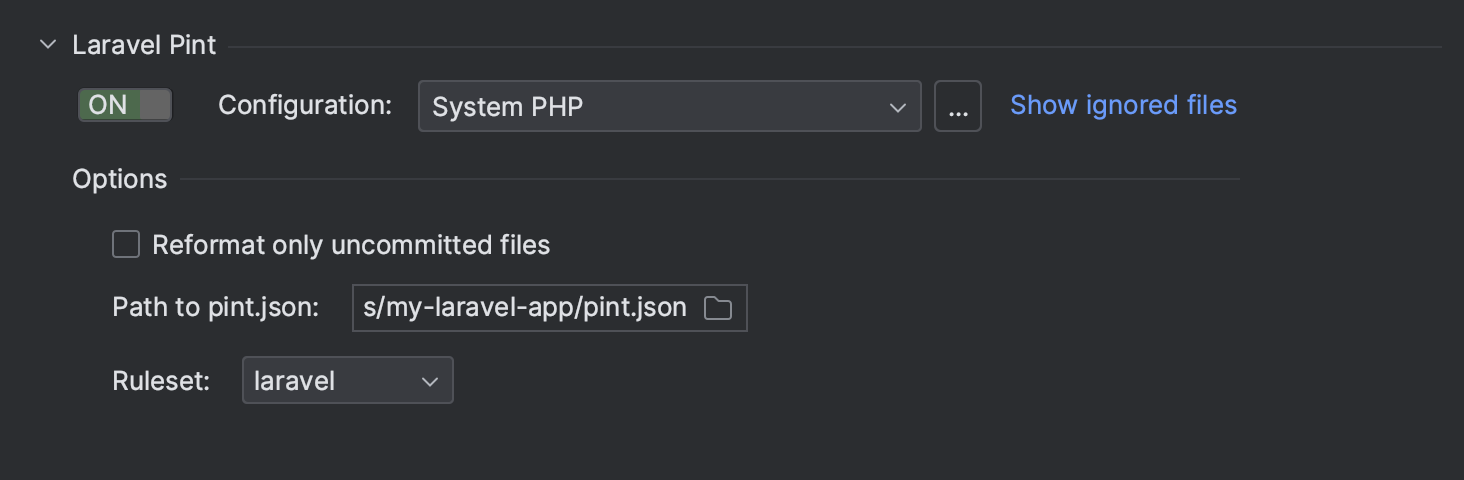Click the Configuration label
The image size is (1464, 480).
pyautogui.click(x=305, y=105)
